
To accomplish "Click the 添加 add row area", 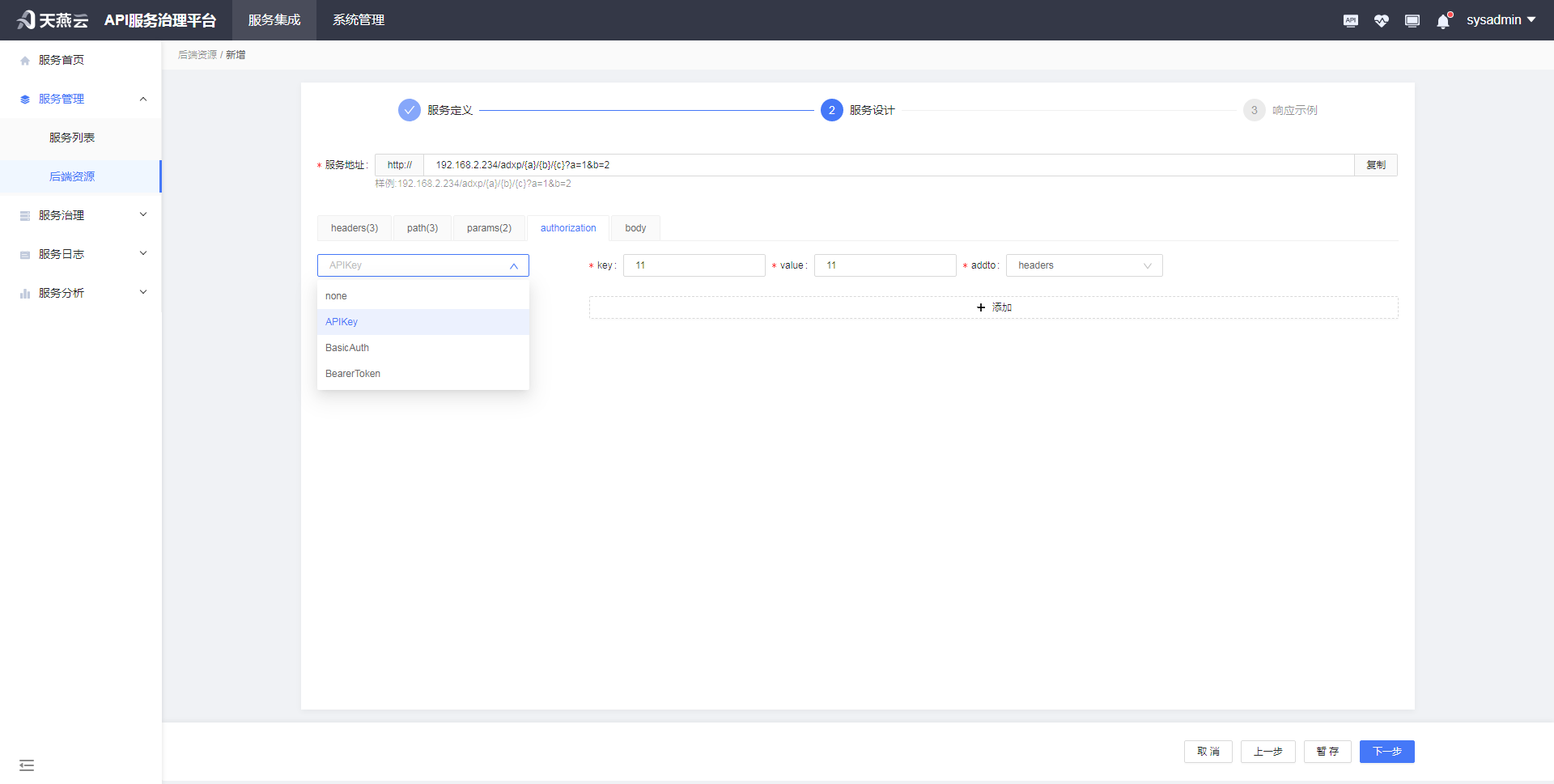I will tap(993, 307).
